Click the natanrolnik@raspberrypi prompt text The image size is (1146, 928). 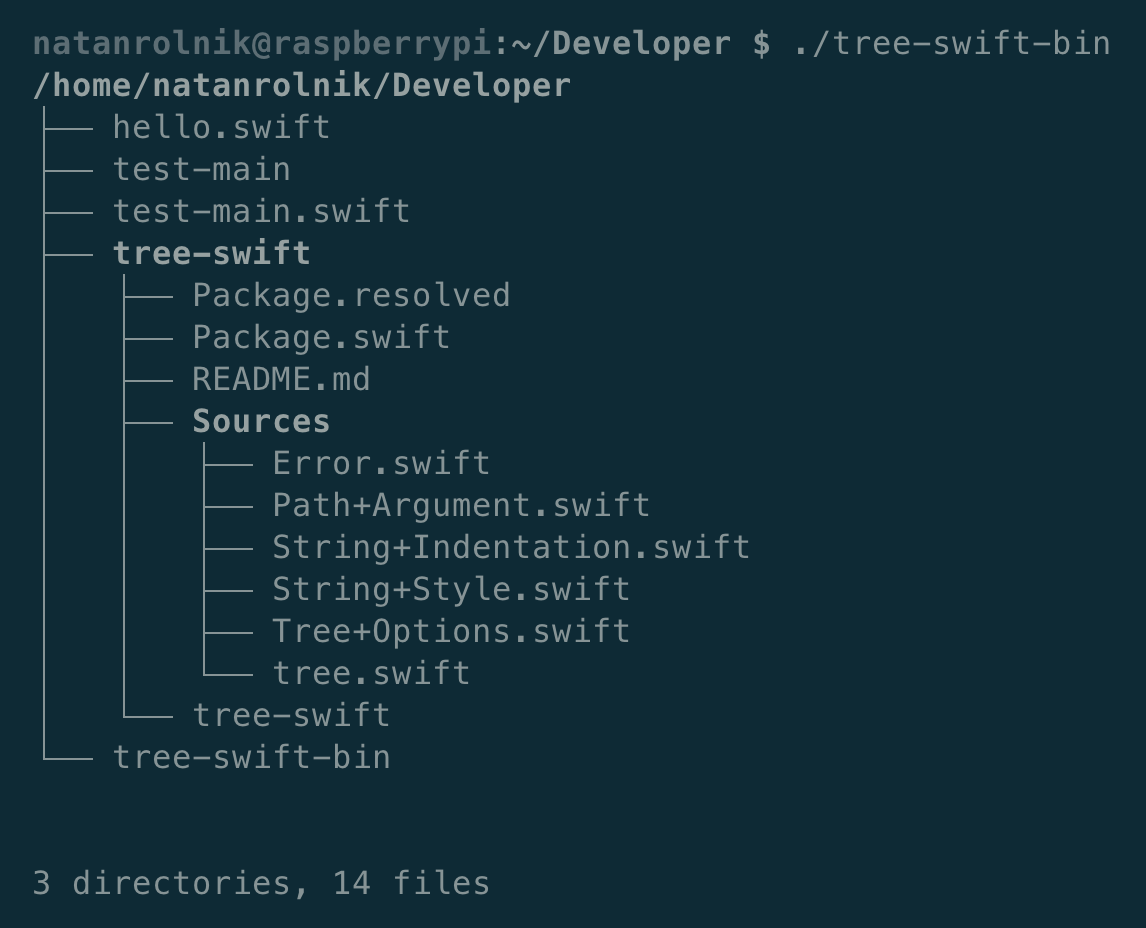(263, 44)
